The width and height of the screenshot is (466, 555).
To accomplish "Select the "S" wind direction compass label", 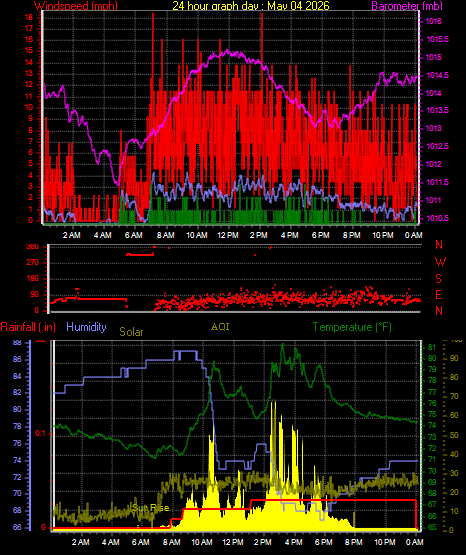I will pyautogui.click(x=438, y=279).
